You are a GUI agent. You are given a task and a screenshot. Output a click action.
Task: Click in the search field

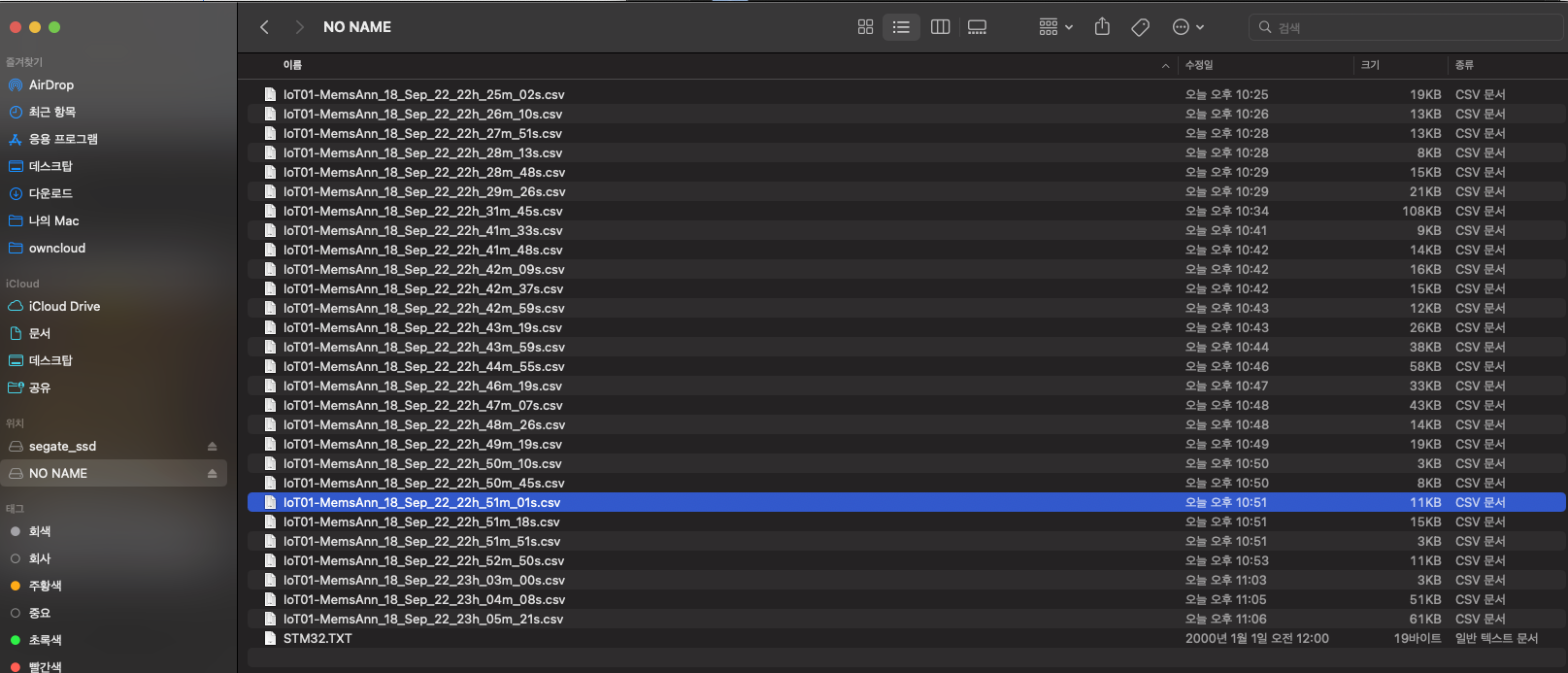(x=1408, y=27)
